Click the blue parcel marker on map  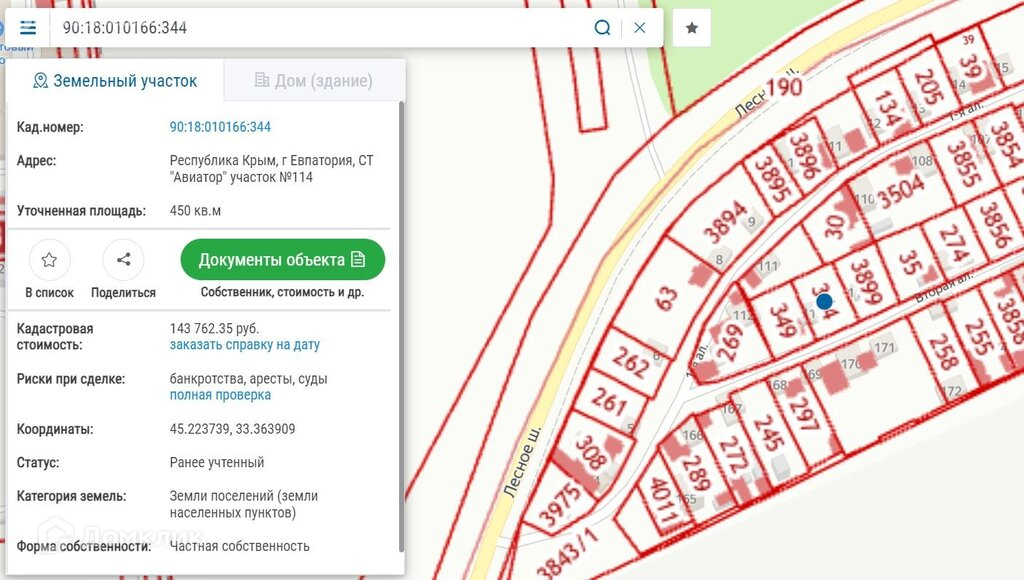(824, 301)
